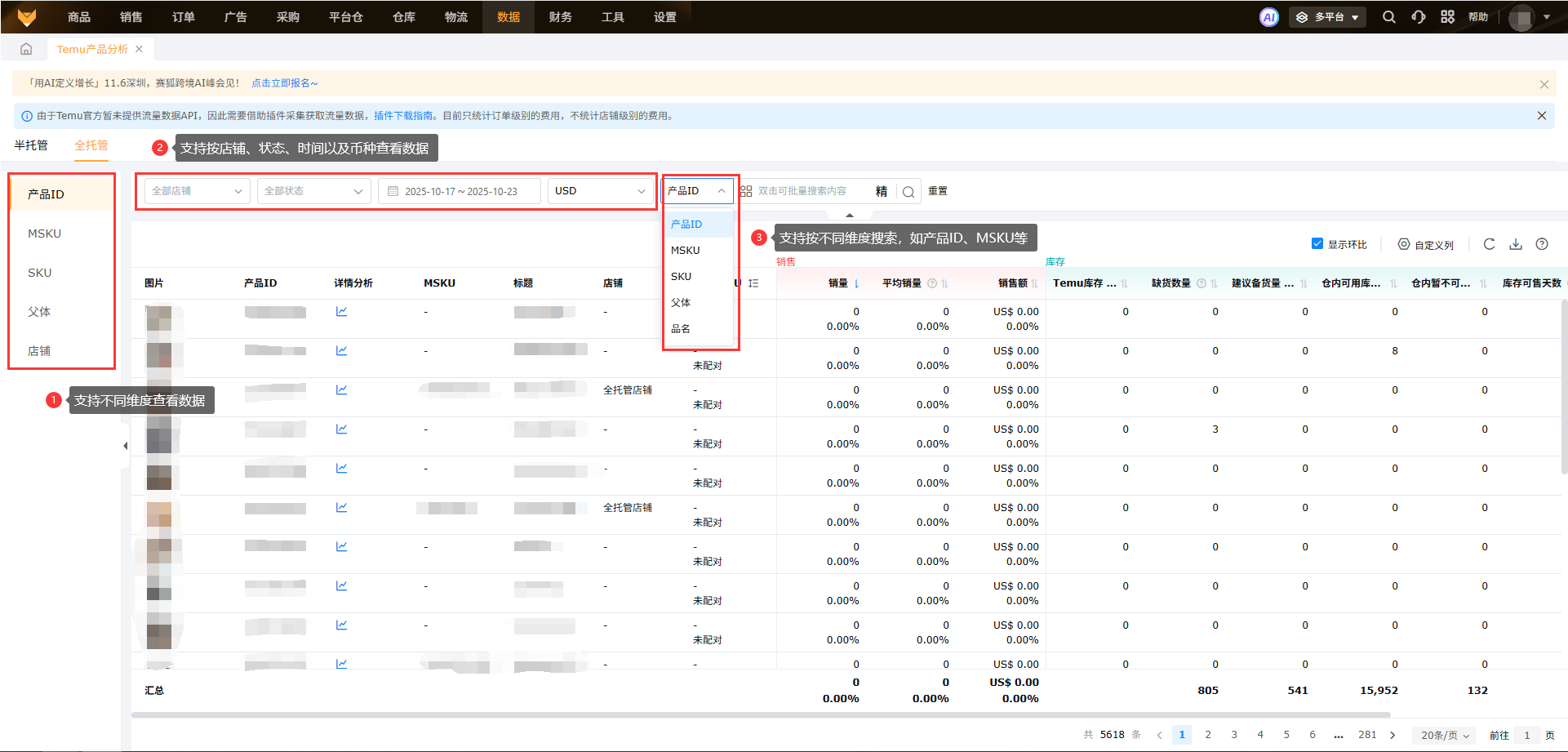
Task: Open the USD currency dropdown
Action: 600,191
